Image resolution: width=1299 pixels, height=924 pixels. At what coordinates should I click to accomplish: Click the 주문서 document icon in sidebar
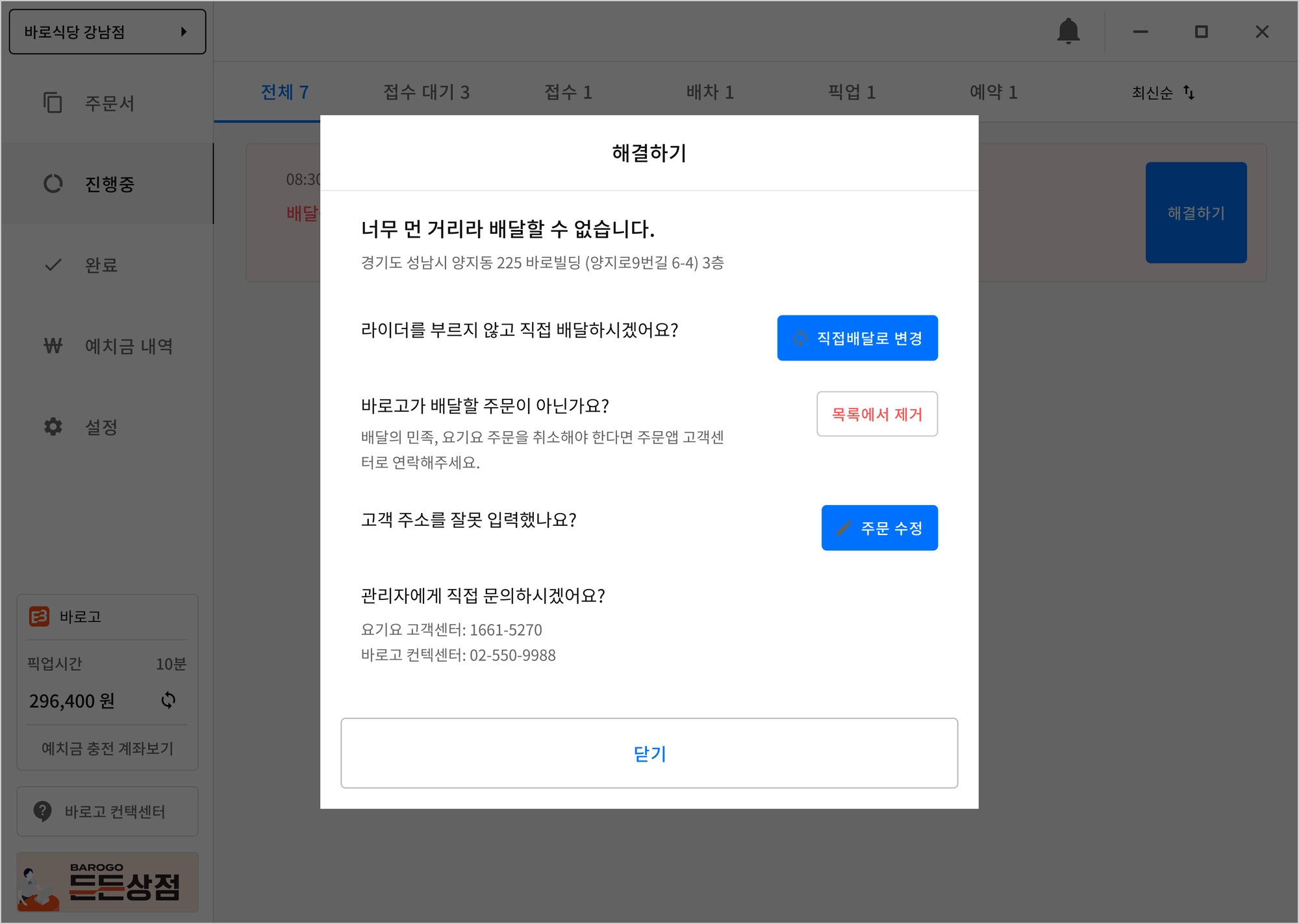53,103
